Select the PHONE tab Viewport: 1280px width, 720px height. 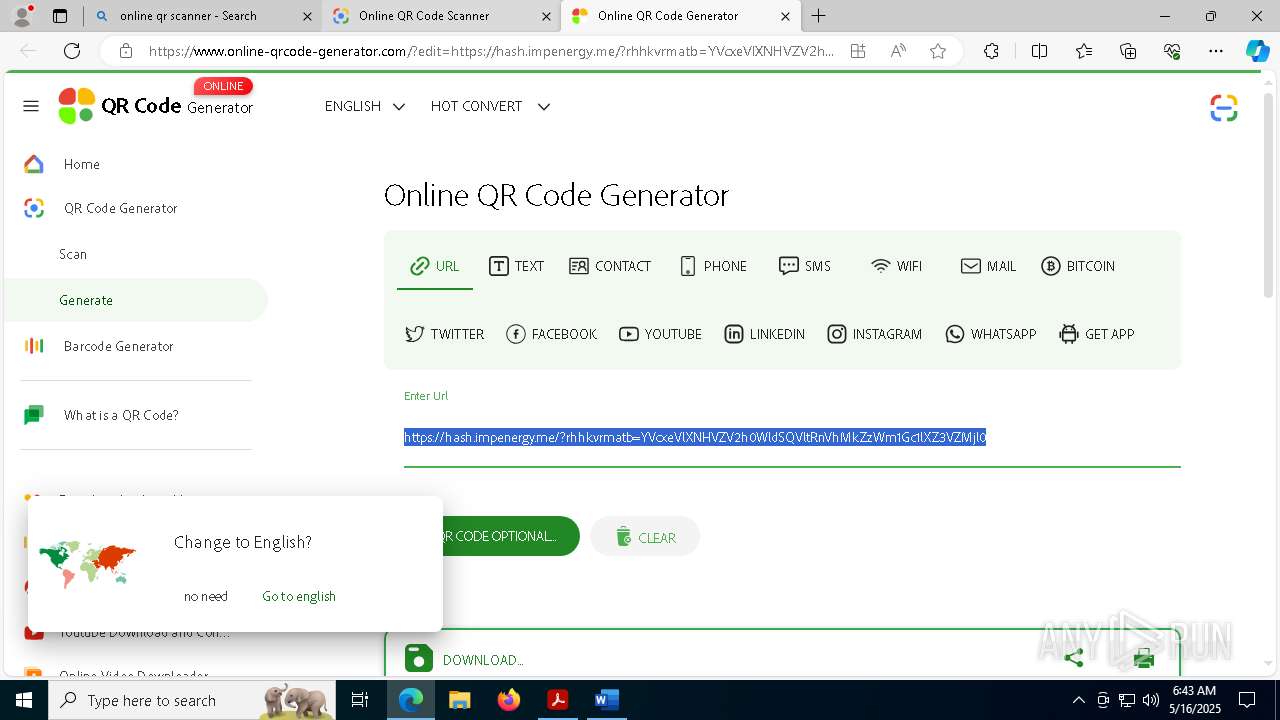tap(713, 266)
